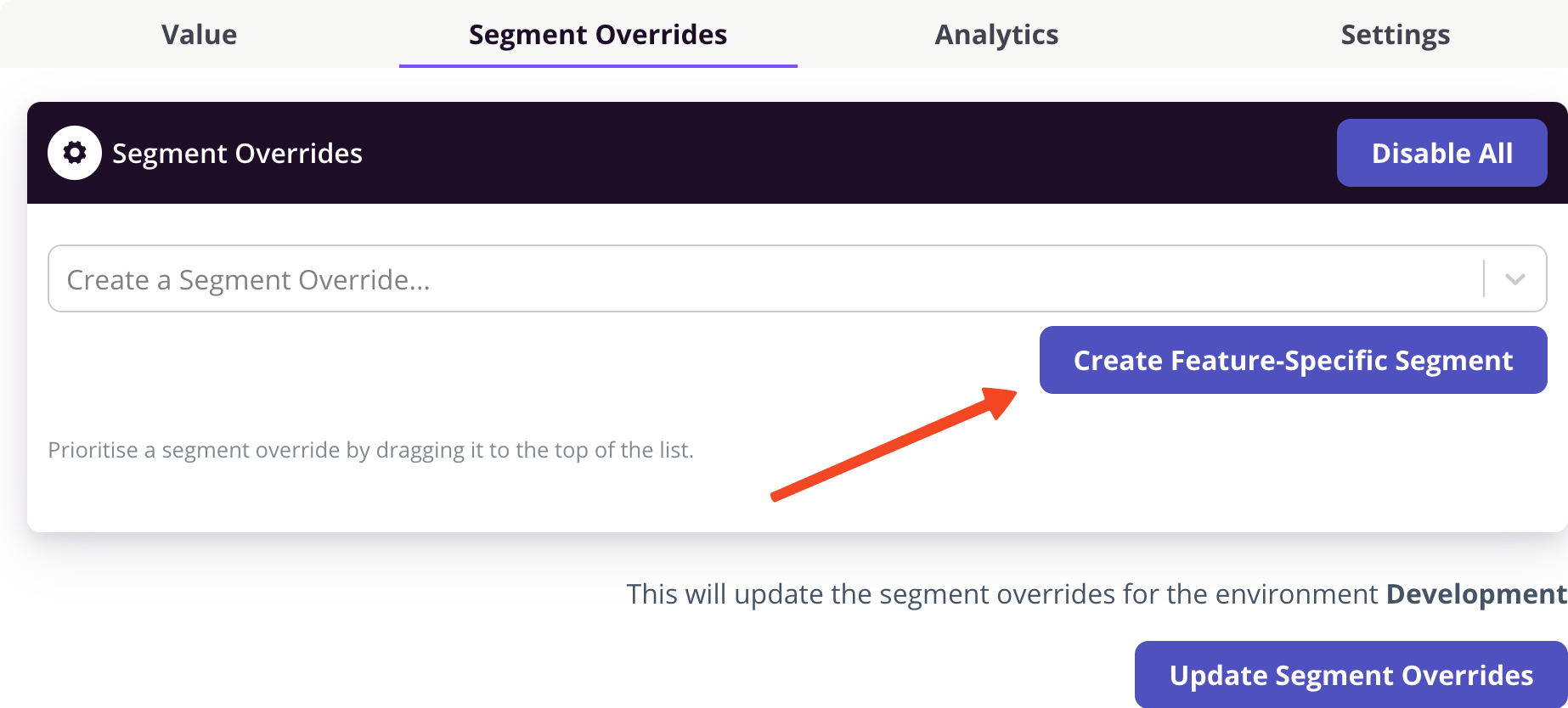
Task: Expand the segment override dropdown chevron
Action: 1514,279
